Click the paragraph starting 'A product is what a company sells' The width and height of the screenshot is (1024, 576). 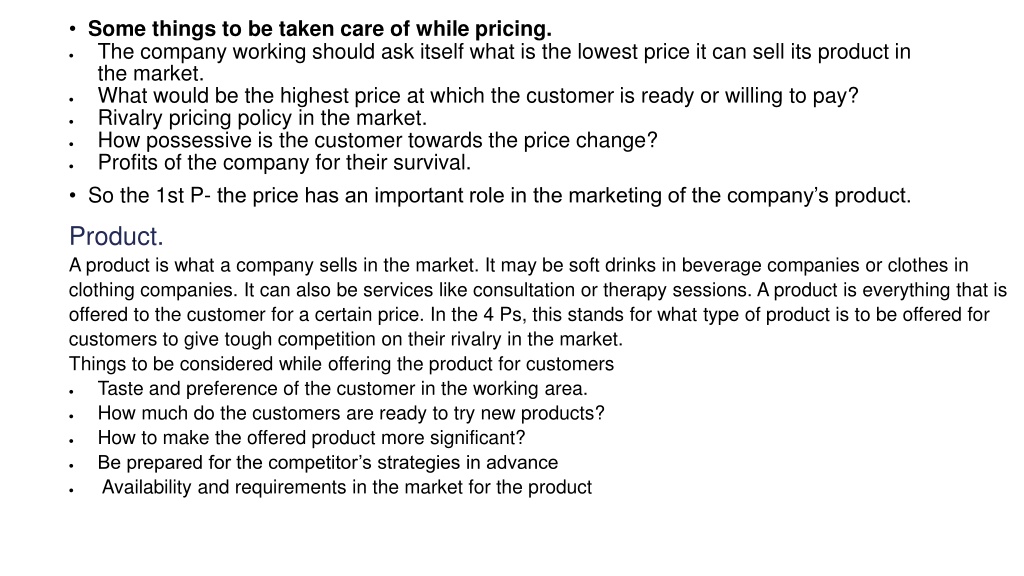point(537,302)
